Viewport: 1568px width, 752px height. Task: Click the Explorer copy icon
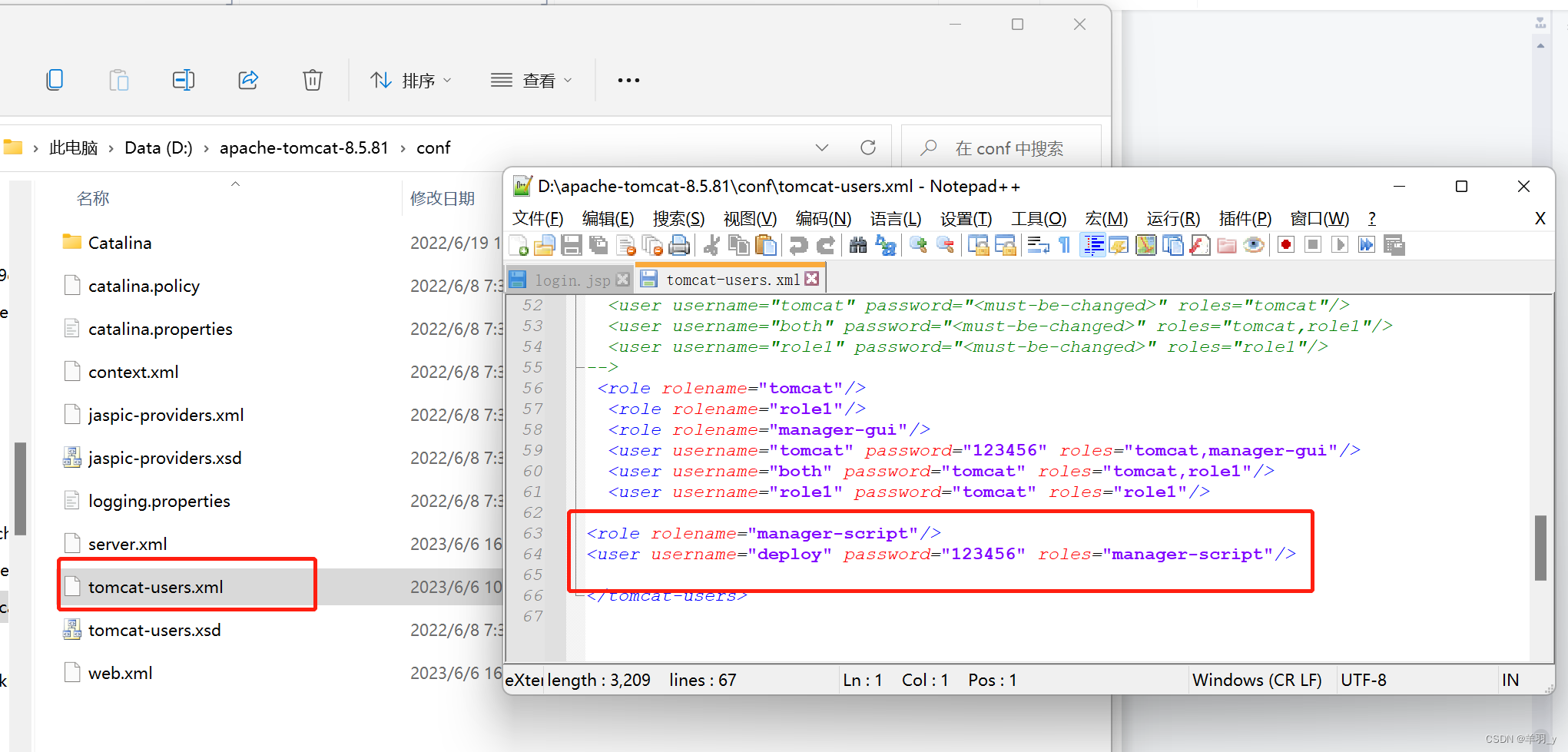(x=55, y=80)
